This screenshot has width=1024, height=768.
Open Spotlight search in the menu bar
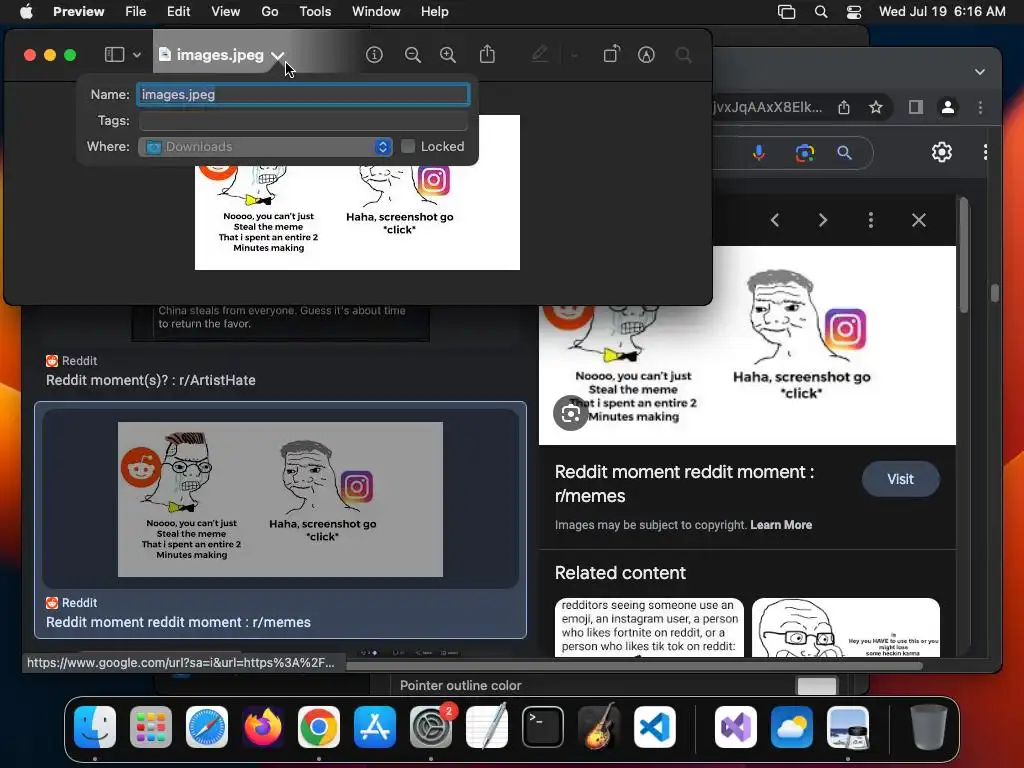(x=821, y=12)
